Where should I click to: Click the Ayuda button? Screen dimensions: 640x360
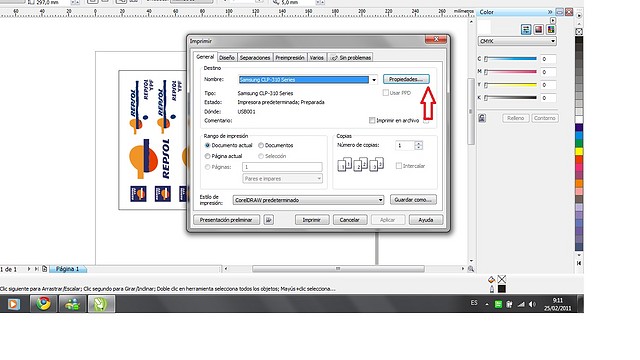click(x=426, y=220)
